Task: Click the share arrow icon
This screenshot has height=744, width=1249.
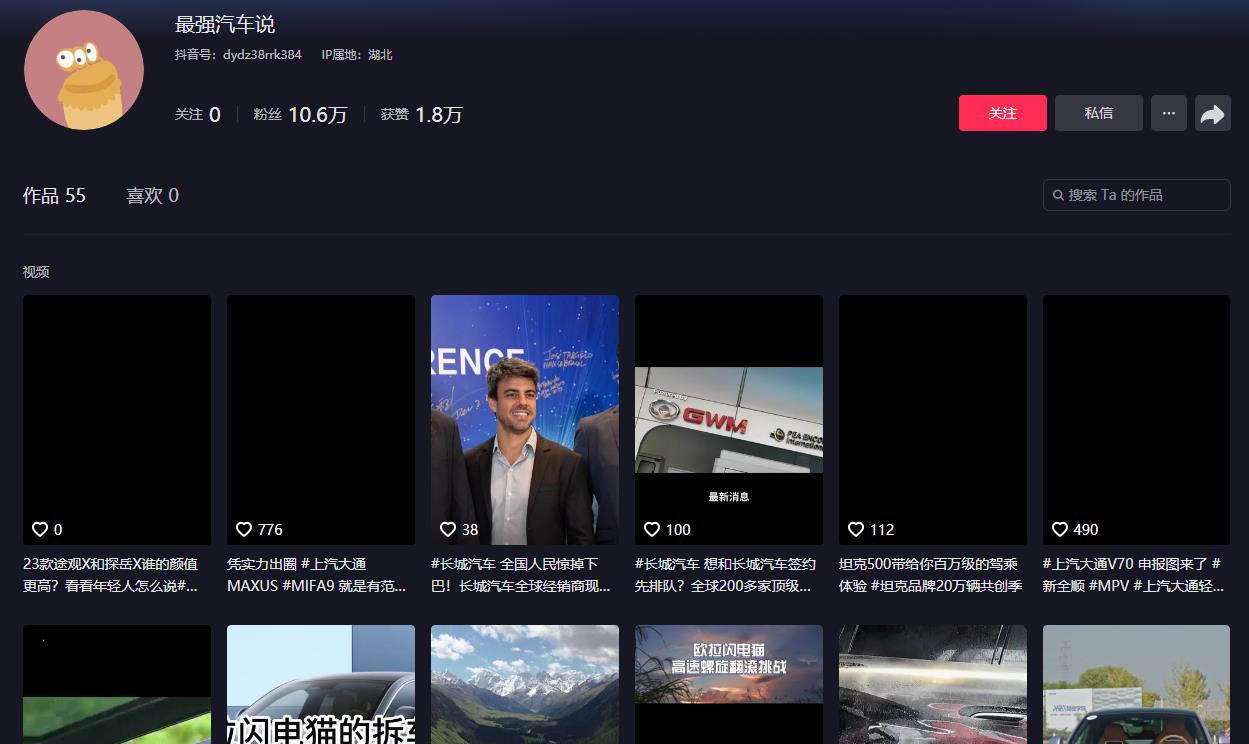Action: click(x=1213, y=113)
